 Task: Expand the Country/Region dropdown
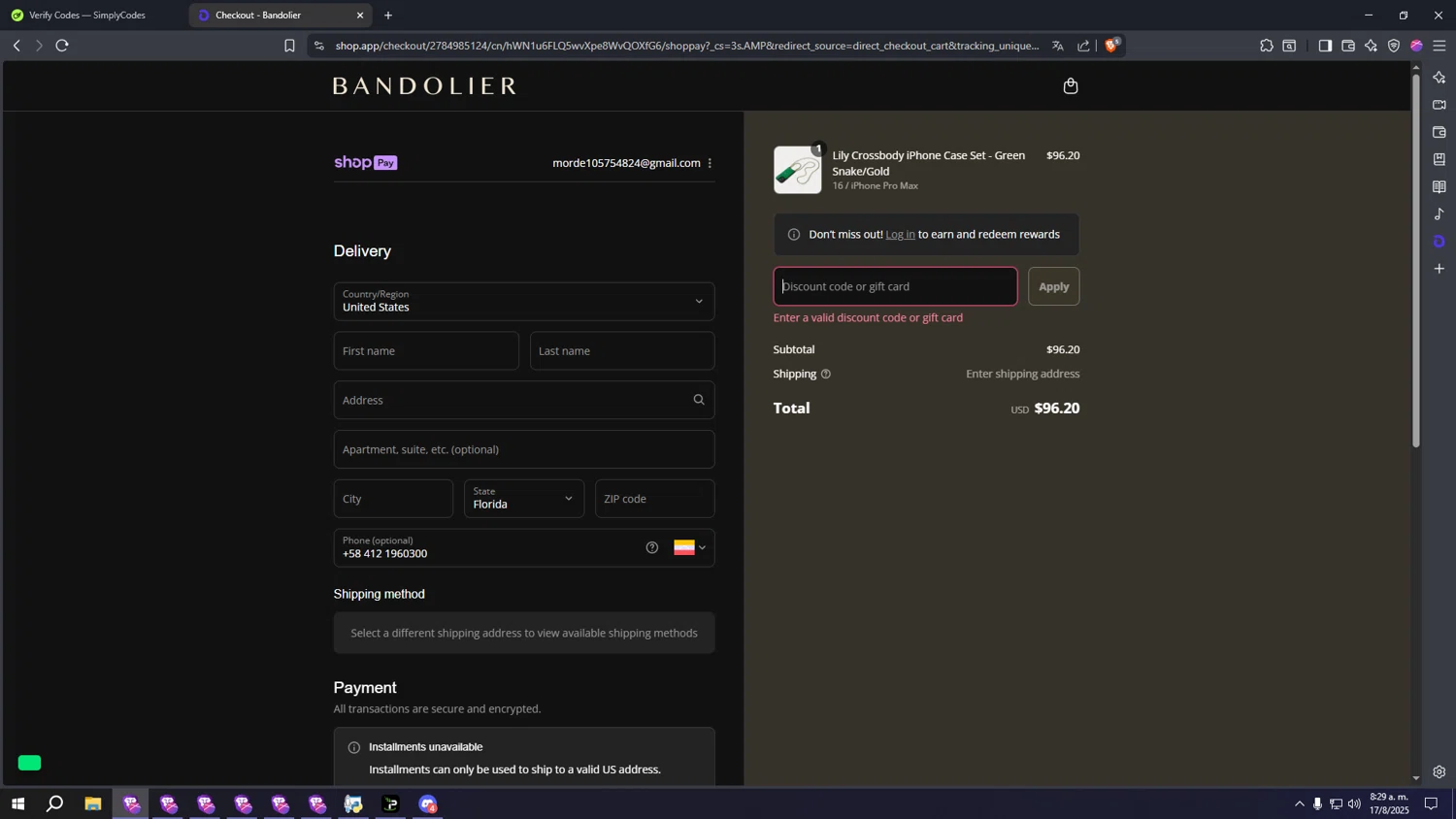[x=524, y=301]
